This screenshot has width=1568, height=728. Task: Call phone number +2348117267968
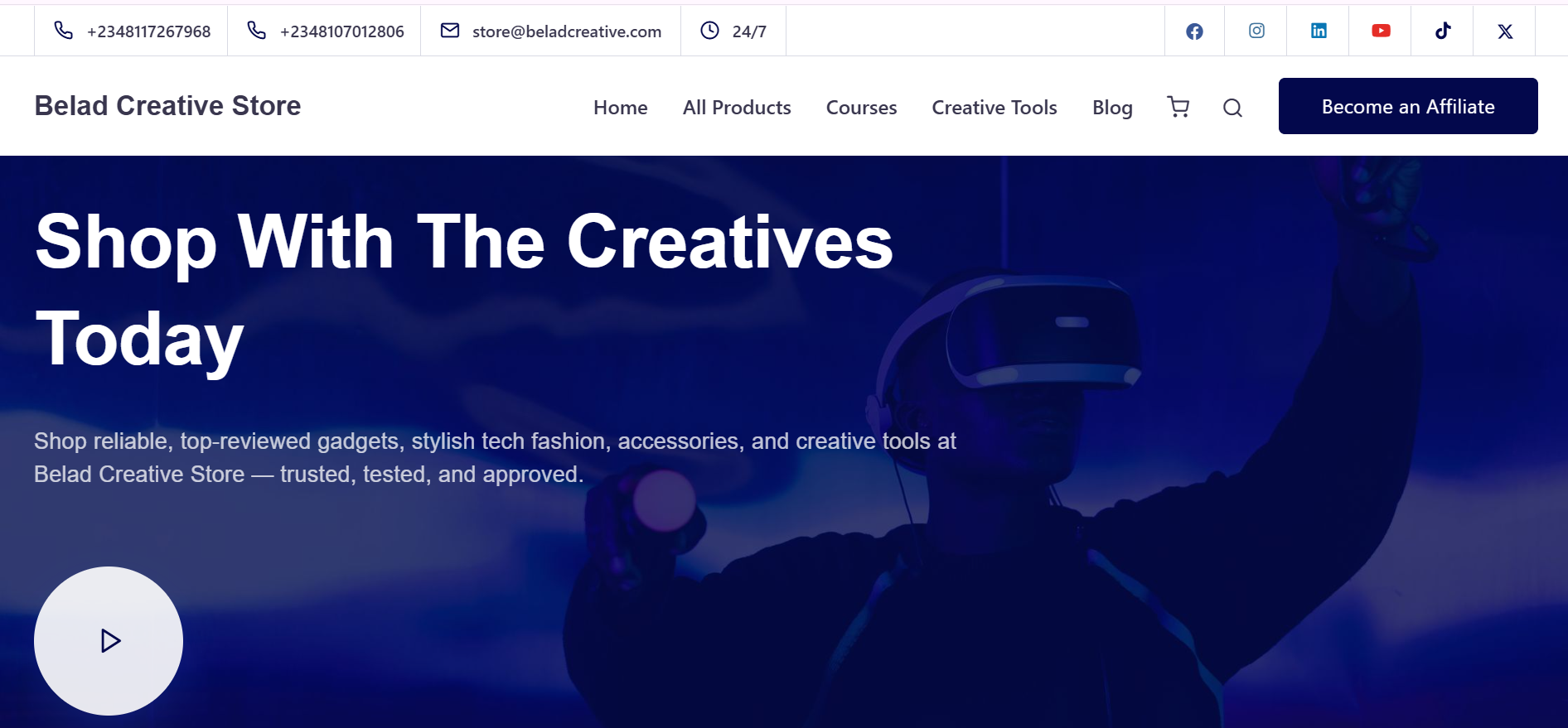click(x=133, y=31)
